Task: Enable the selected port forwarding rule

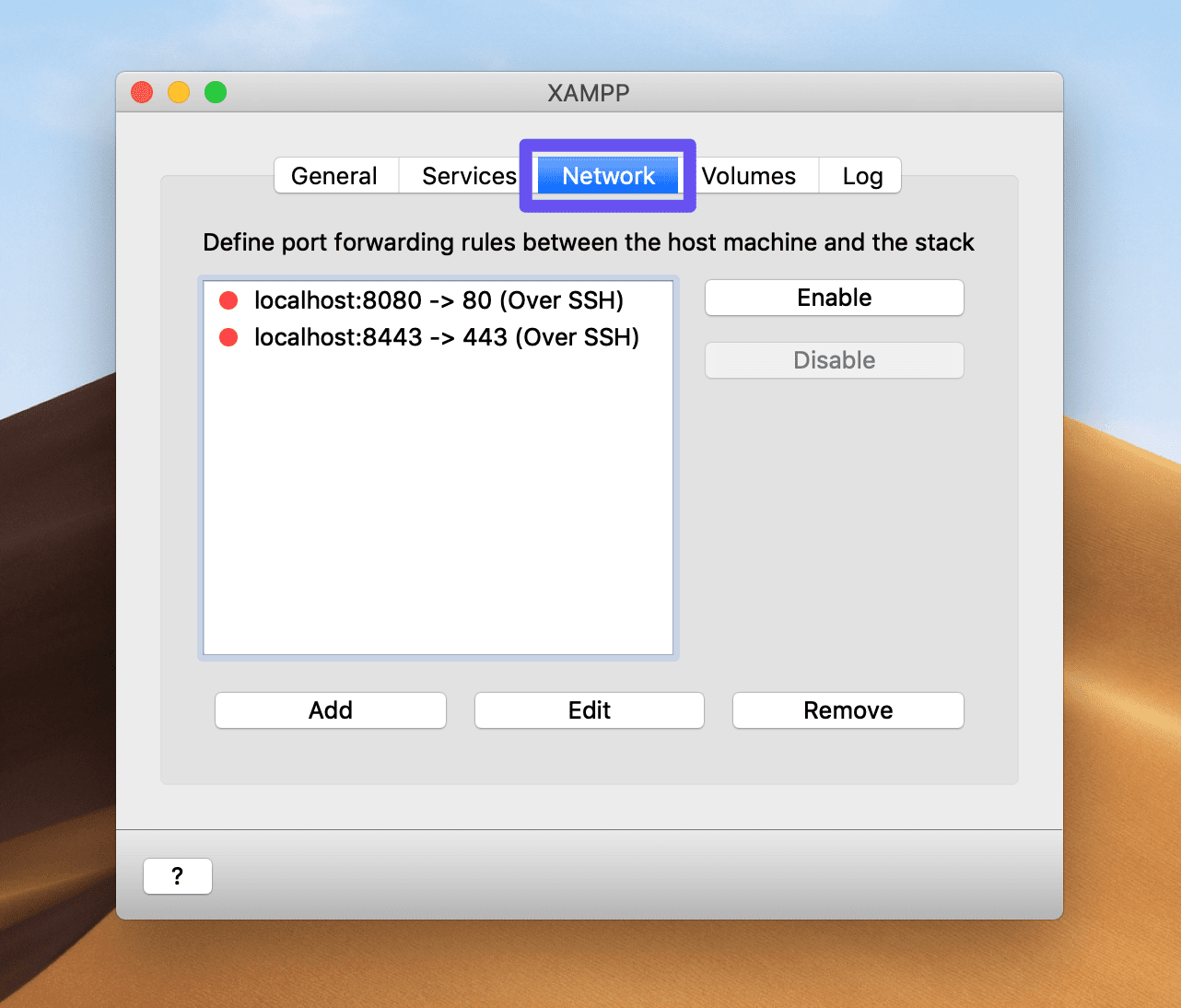Action: (833, 297)
